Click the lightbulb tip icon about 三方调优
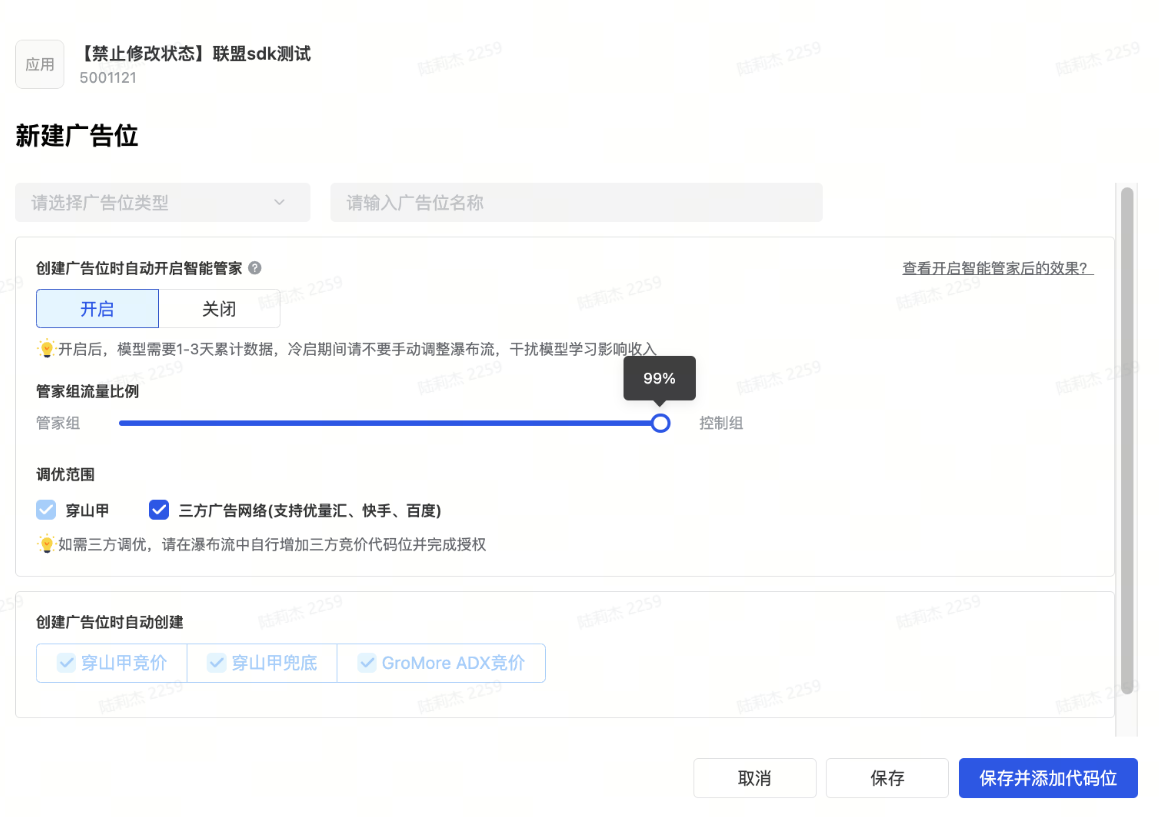 pyautogui.click(x=46, y=545)
